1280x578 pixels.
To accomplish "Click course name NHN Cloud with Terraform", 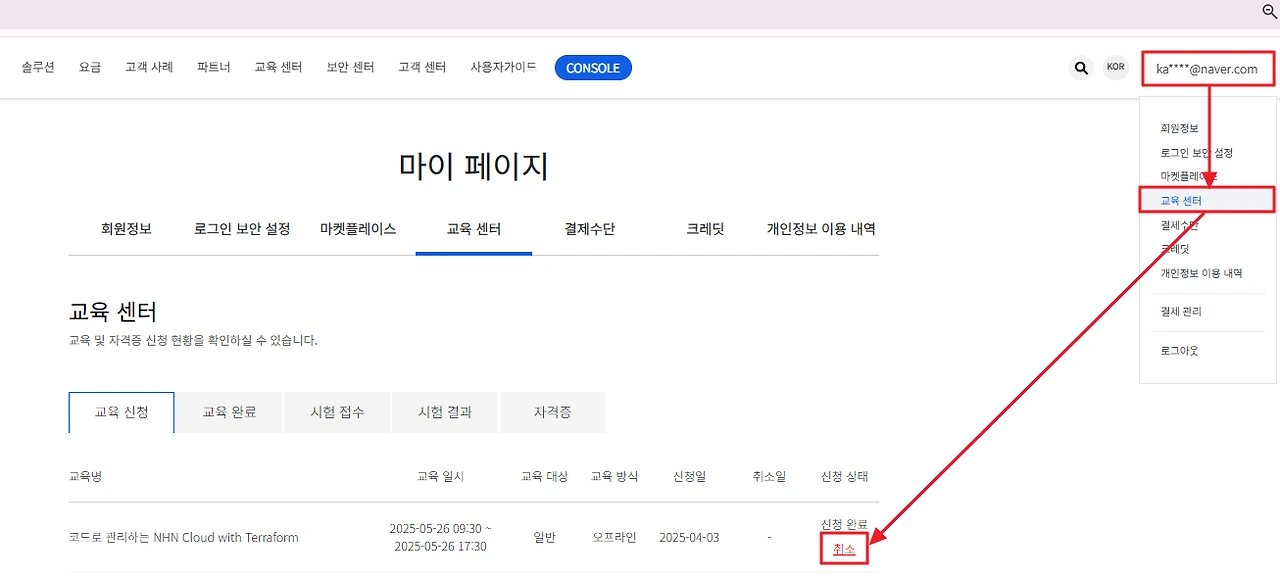I will (184, 537).
